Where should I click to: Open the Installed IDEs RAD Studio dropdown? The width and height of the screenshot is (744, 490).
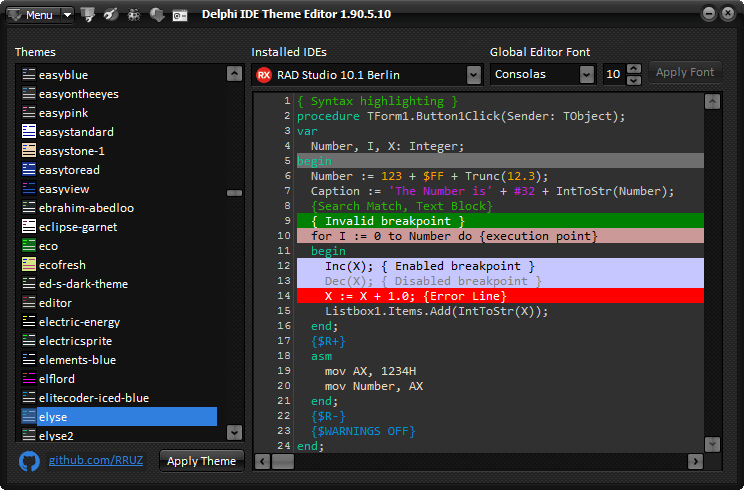click(x=473, y=75)
